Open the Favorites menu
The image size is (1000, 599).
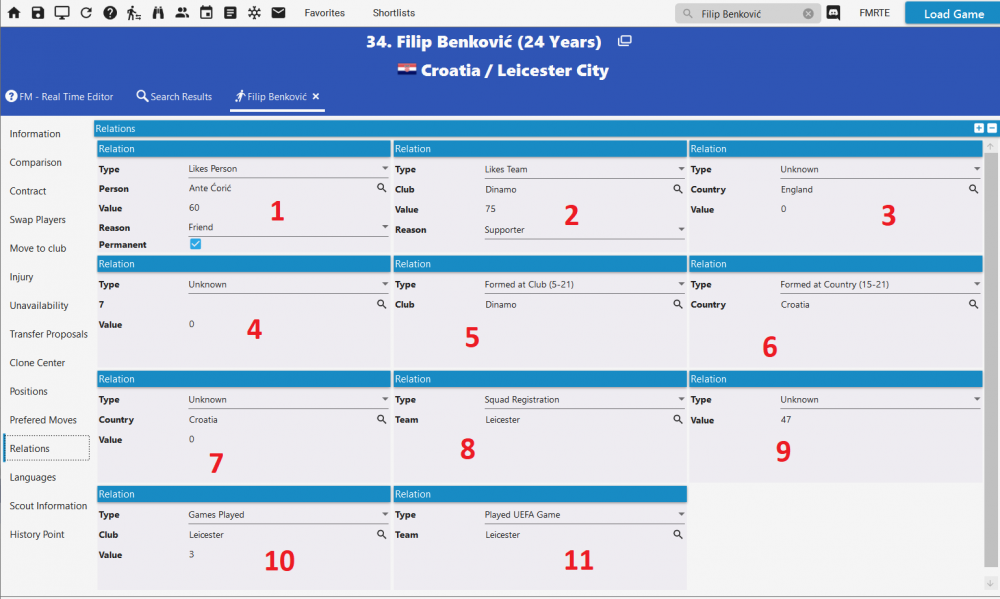tap(325, 13)
